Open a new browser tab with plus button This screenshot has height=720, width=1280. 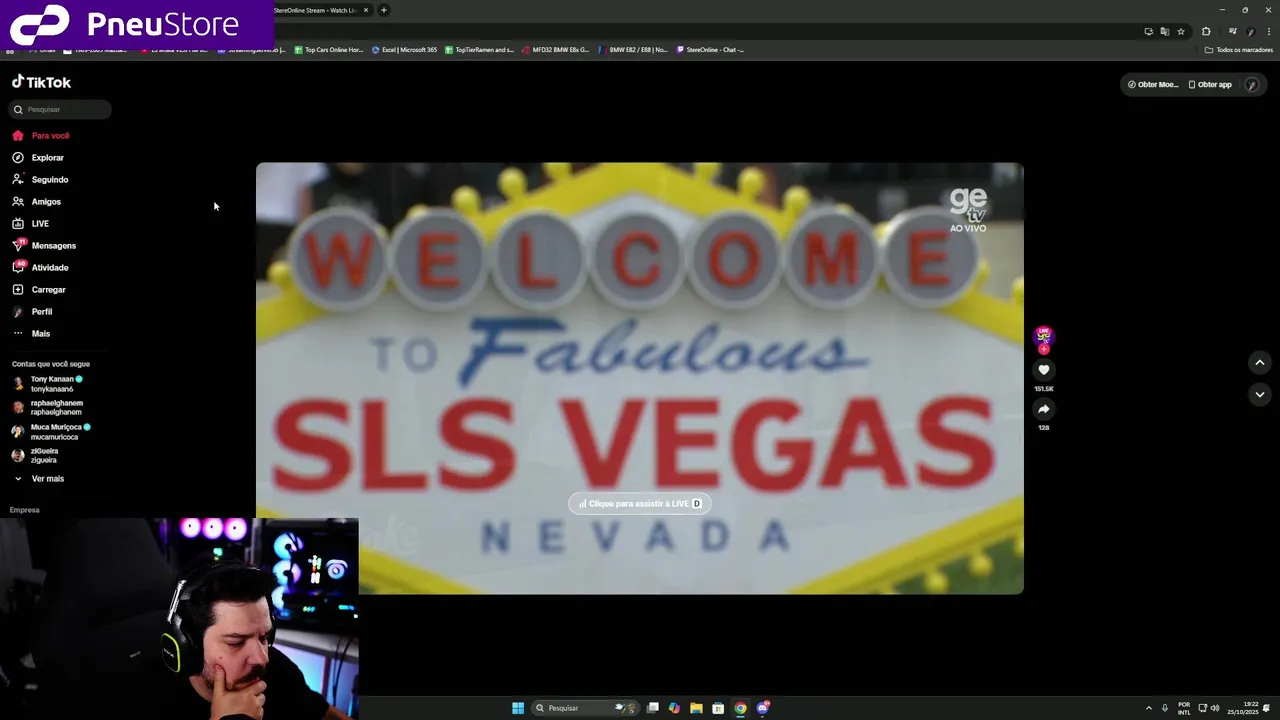coord(383,10)
